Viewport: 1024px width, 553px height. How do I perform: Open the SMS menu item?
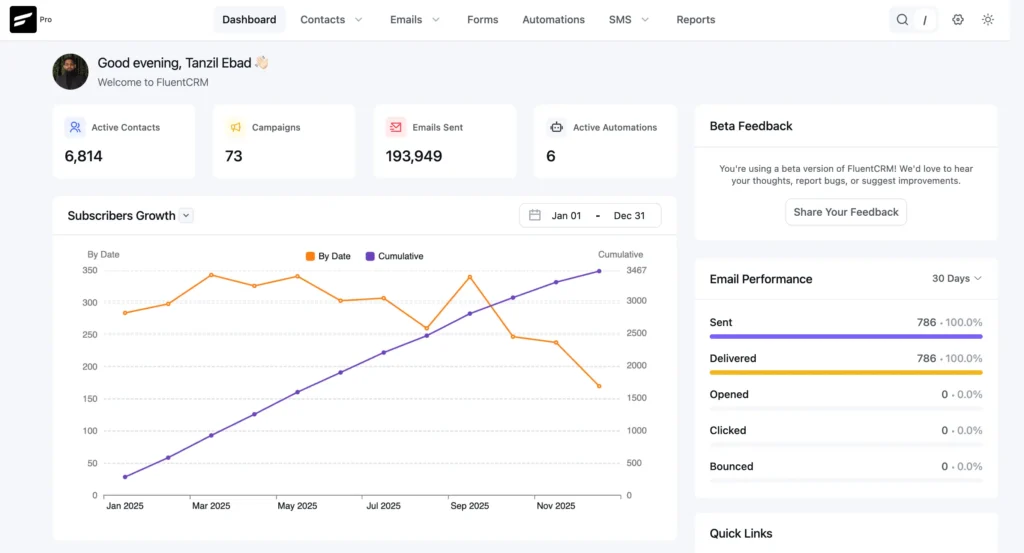tap(620, 20)
